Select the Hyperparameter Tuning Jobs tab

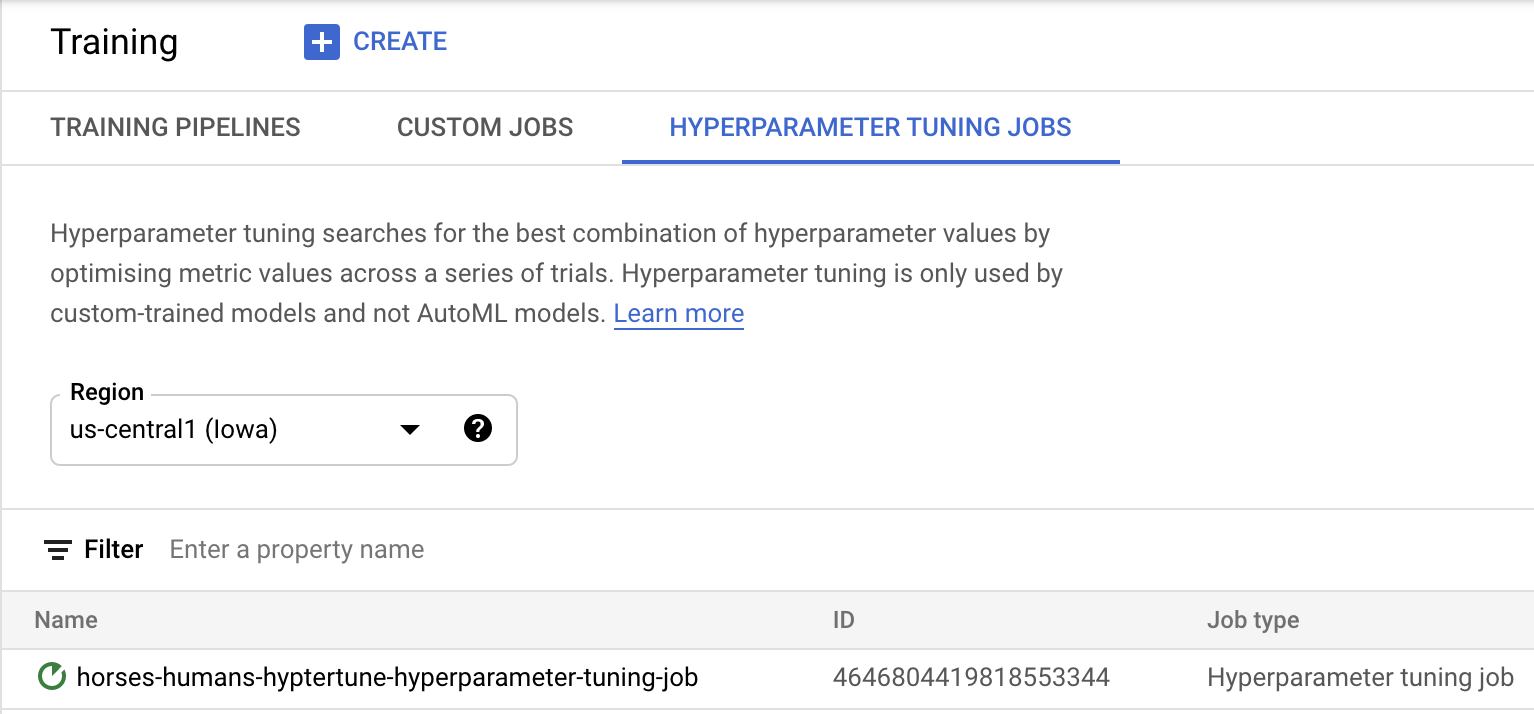[x=870, y=127]
